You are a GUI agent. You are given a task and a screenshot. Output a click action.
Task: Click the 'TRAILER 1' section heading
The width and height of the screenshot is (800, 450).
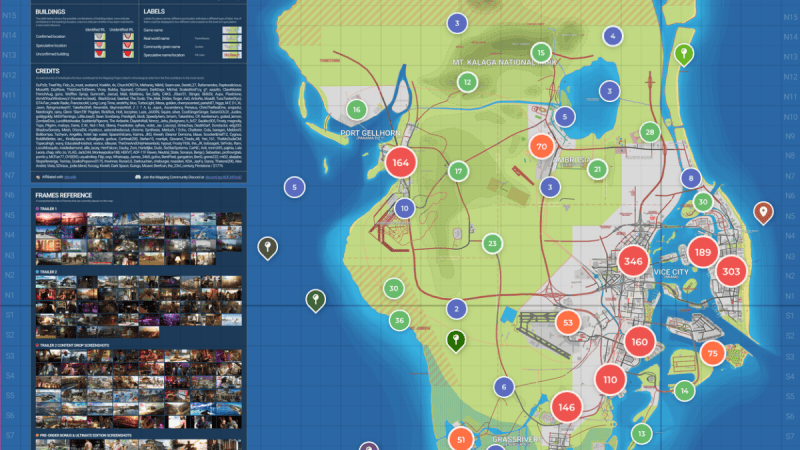48,209
